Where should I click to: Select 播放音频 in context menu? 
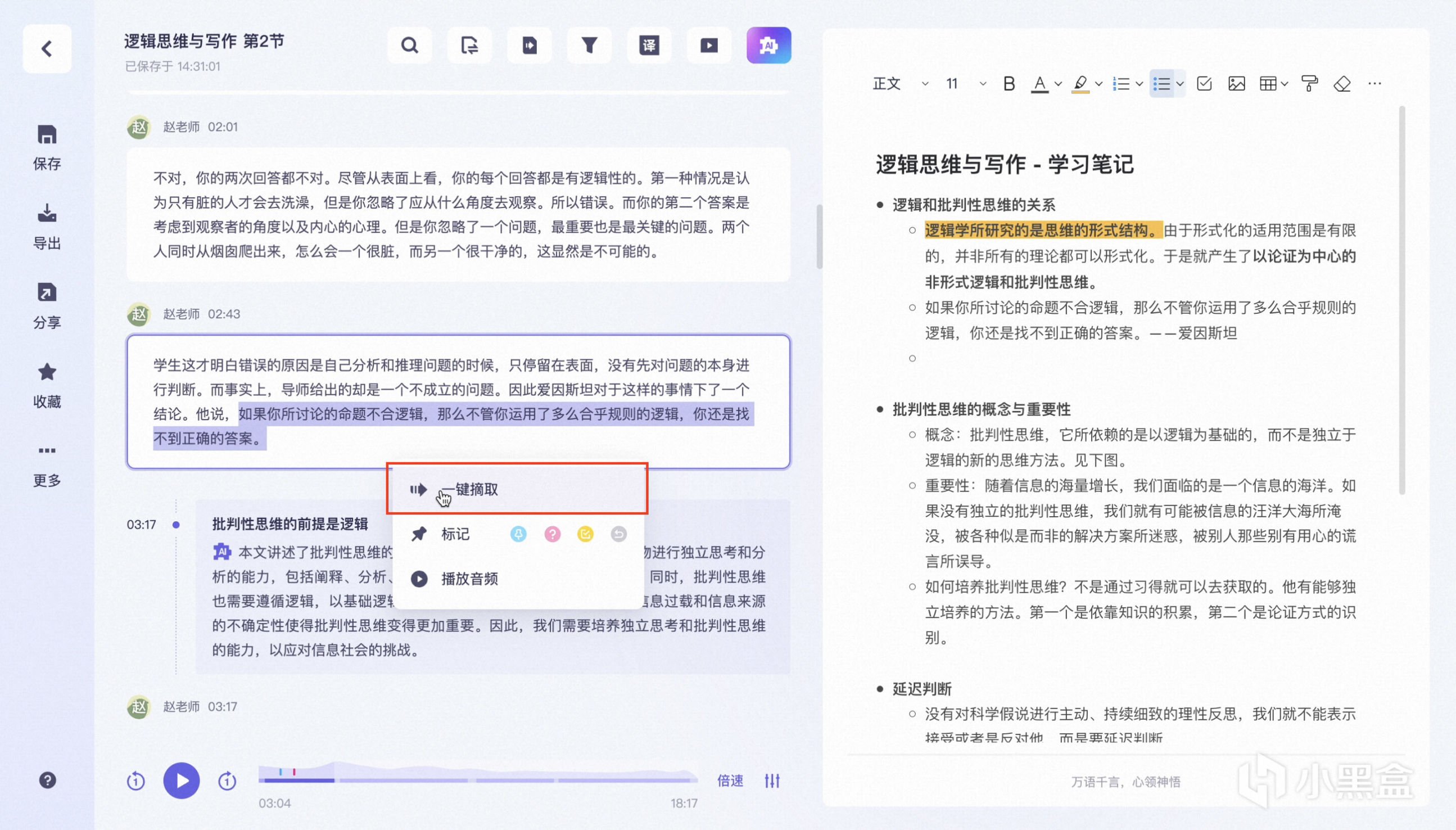(x=469, y=579)
